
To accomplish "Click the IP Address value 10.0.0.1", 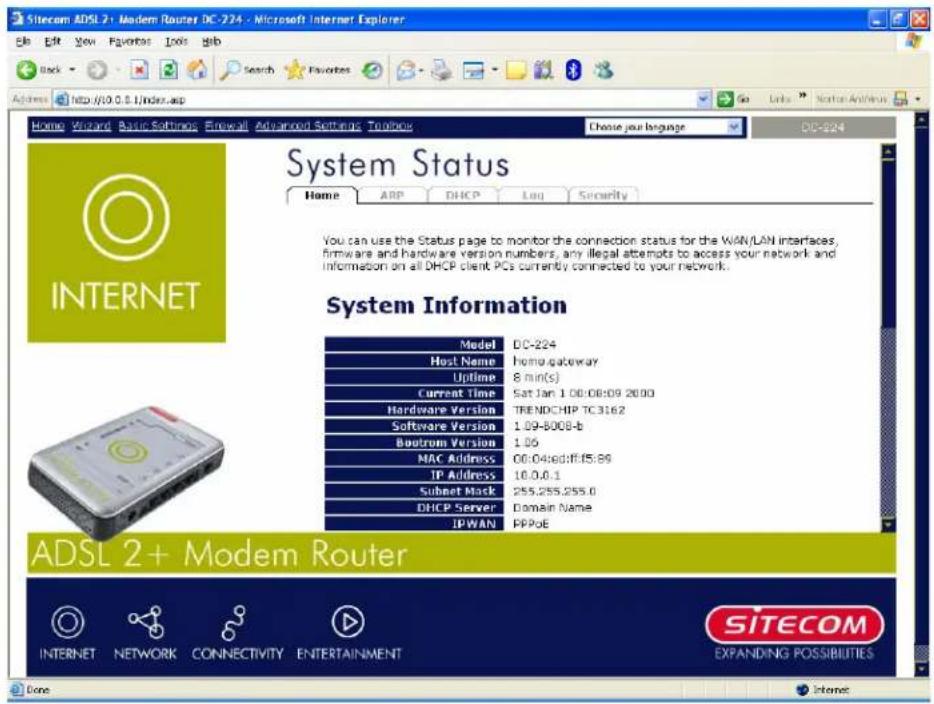I will point(536,475).
